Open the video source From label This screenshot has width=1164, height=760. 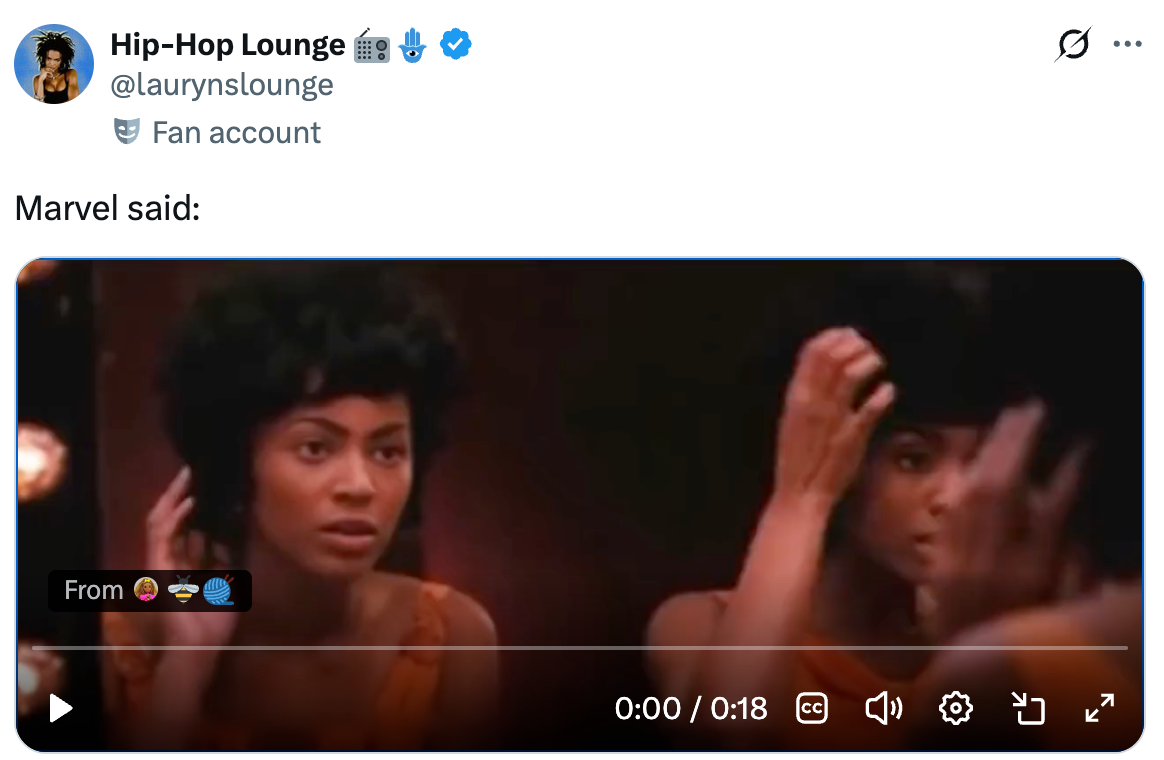150,591
